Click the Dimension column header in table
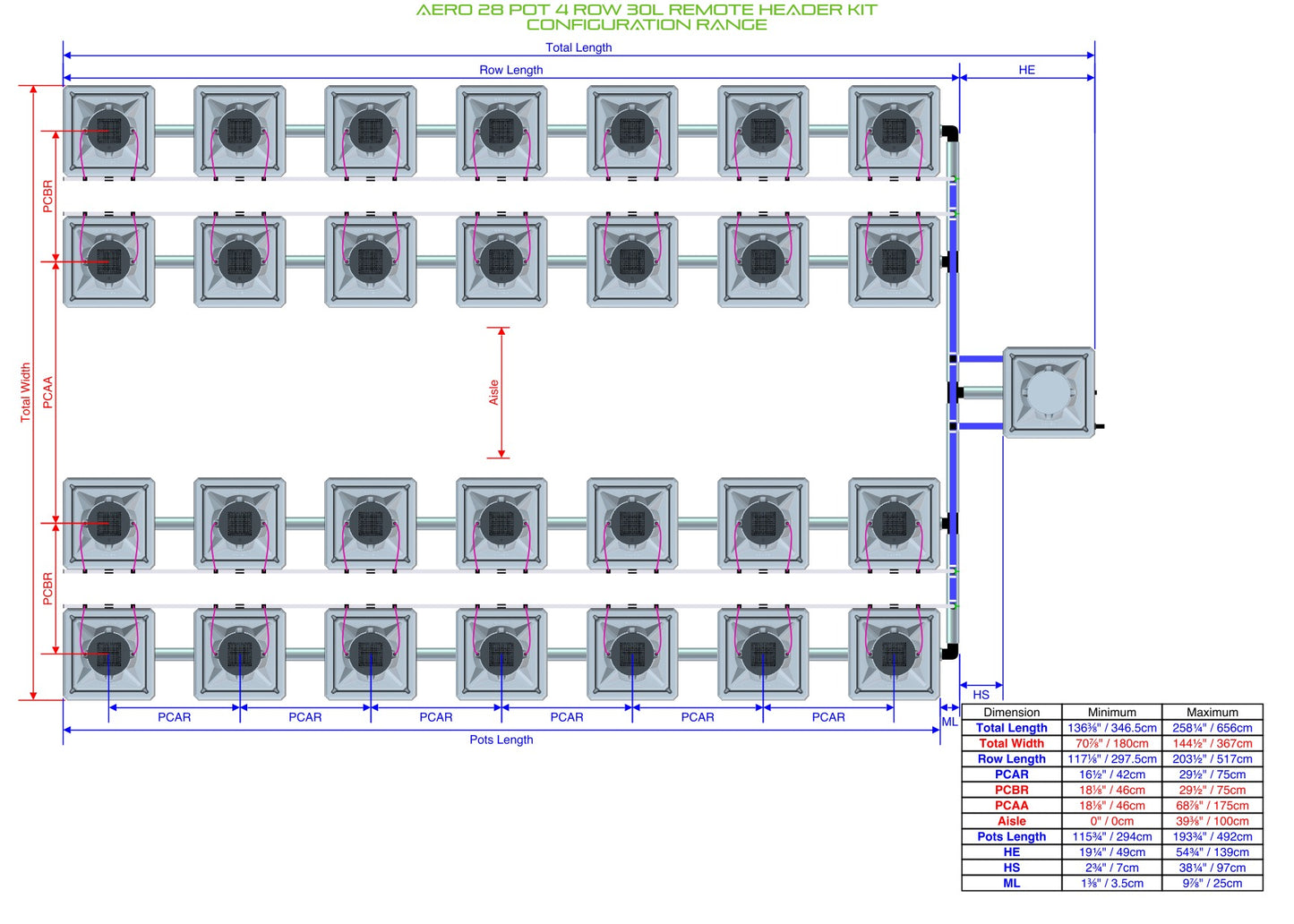This screenshot has height=924, width=1294. (x=1012, y=713)
